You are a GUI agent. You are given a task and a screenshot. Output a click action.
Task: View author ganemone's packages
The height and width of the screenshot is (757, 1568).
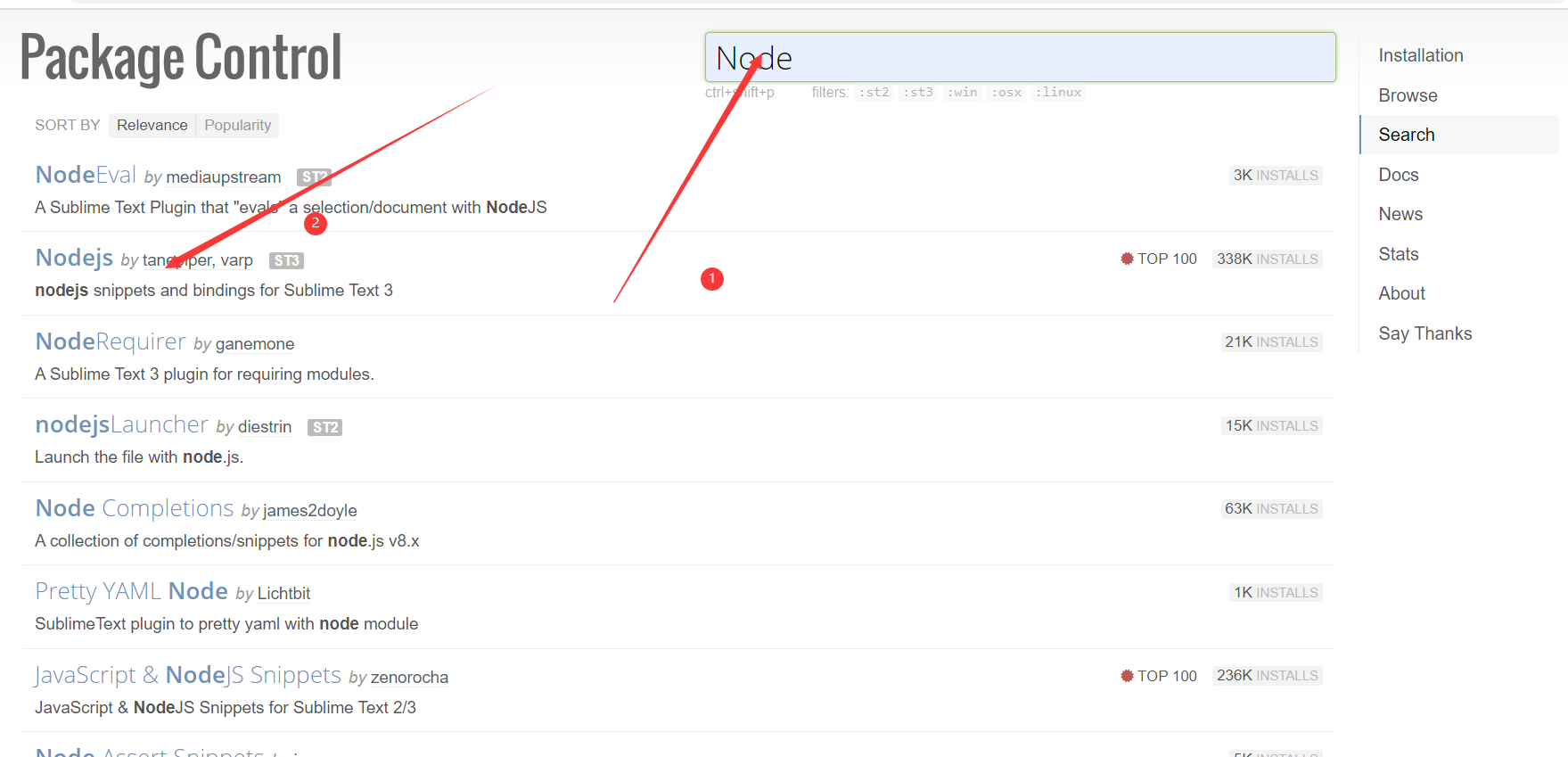click(254, 344)
